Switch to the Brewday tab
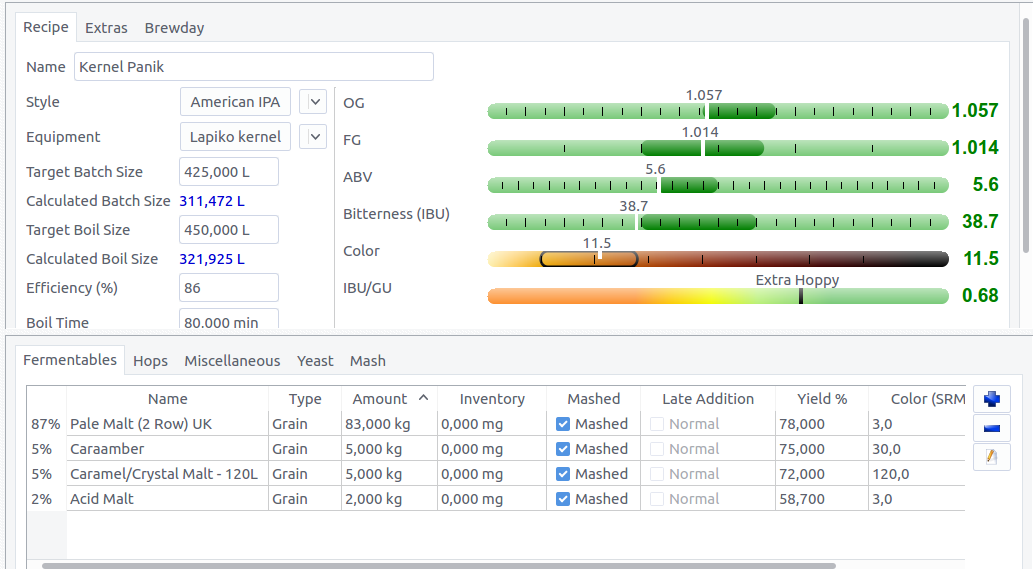 pos(174,28)
